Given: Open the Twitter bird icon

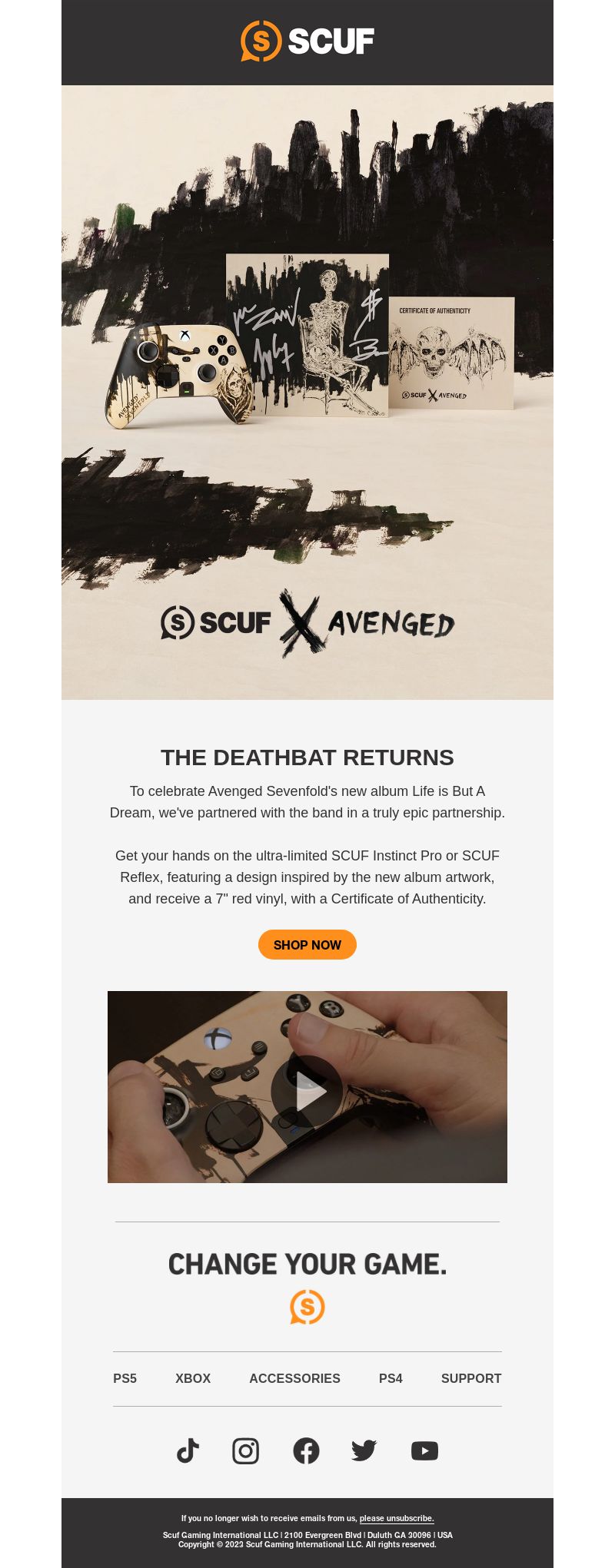Looking at the screenshot, I should pyautogui.click(x=364, y=1451).
